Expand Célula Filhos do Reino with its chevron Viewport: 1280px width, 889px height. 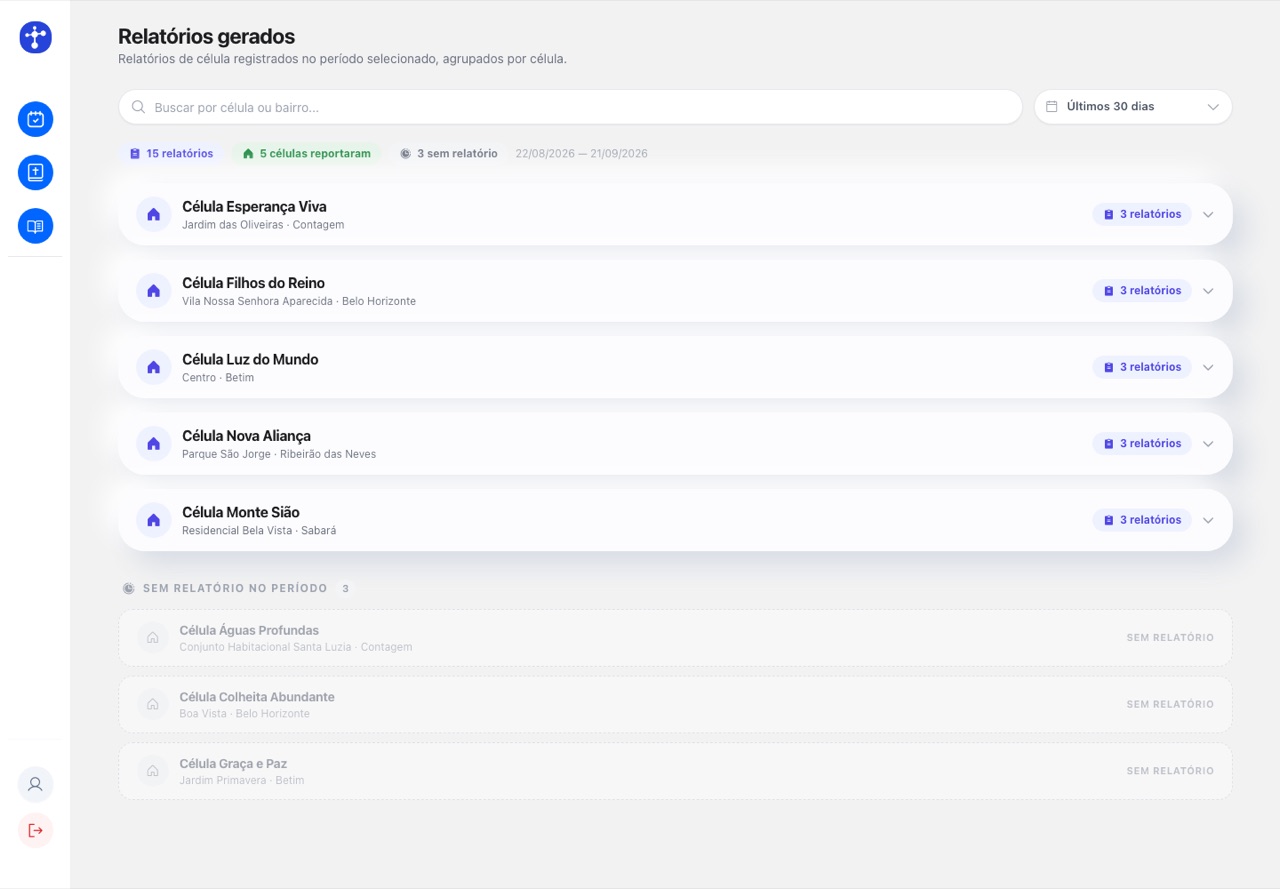click(1208, 291)
